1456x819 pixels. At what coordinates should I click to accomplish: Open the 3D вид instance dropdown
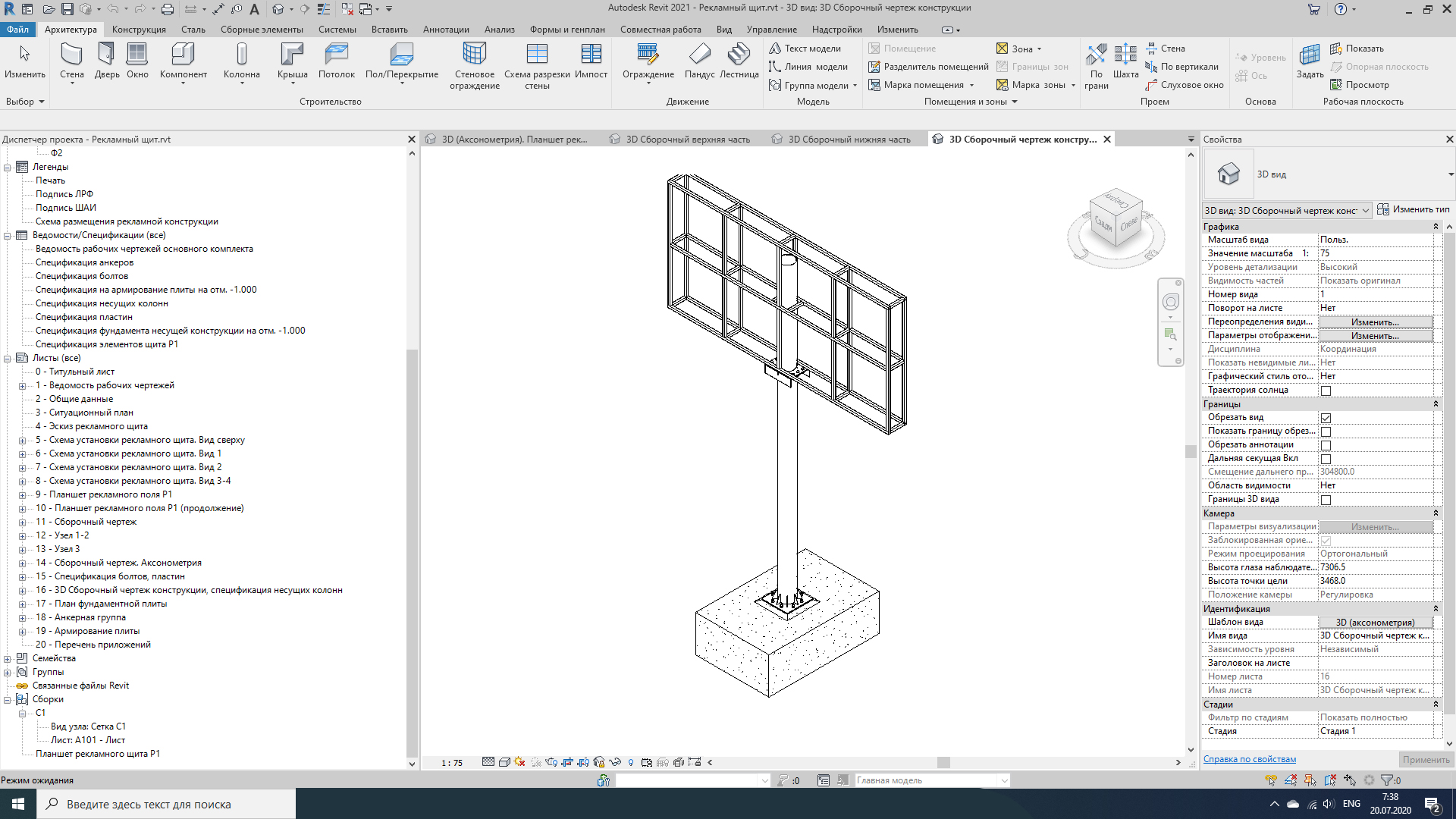1288,211
